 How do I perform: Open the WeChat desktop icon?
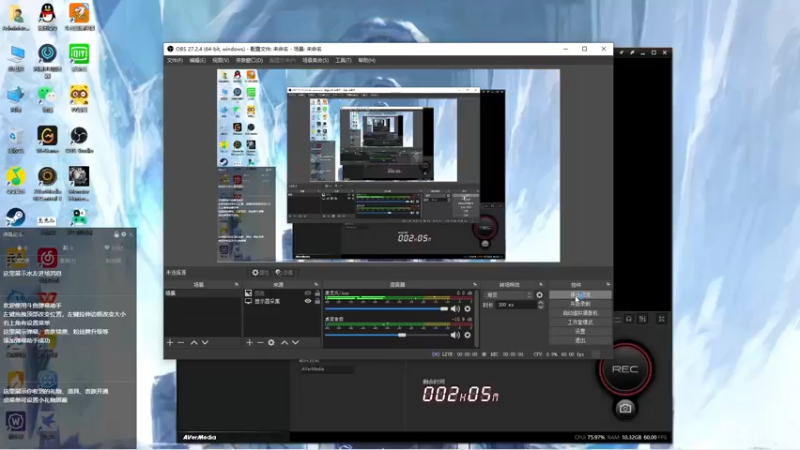47,98
